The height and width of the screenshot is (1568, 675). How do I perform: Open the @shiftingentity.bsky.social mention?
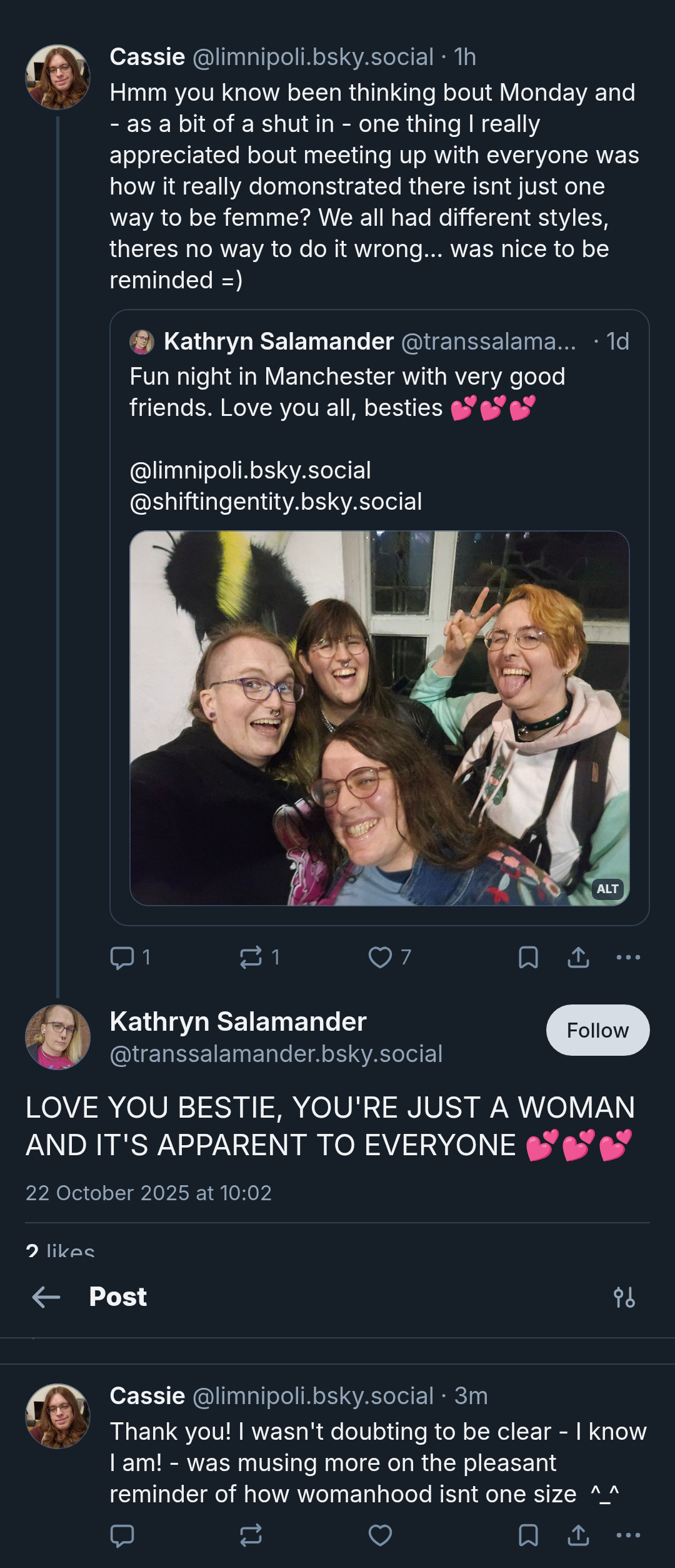tap(276, 502)
